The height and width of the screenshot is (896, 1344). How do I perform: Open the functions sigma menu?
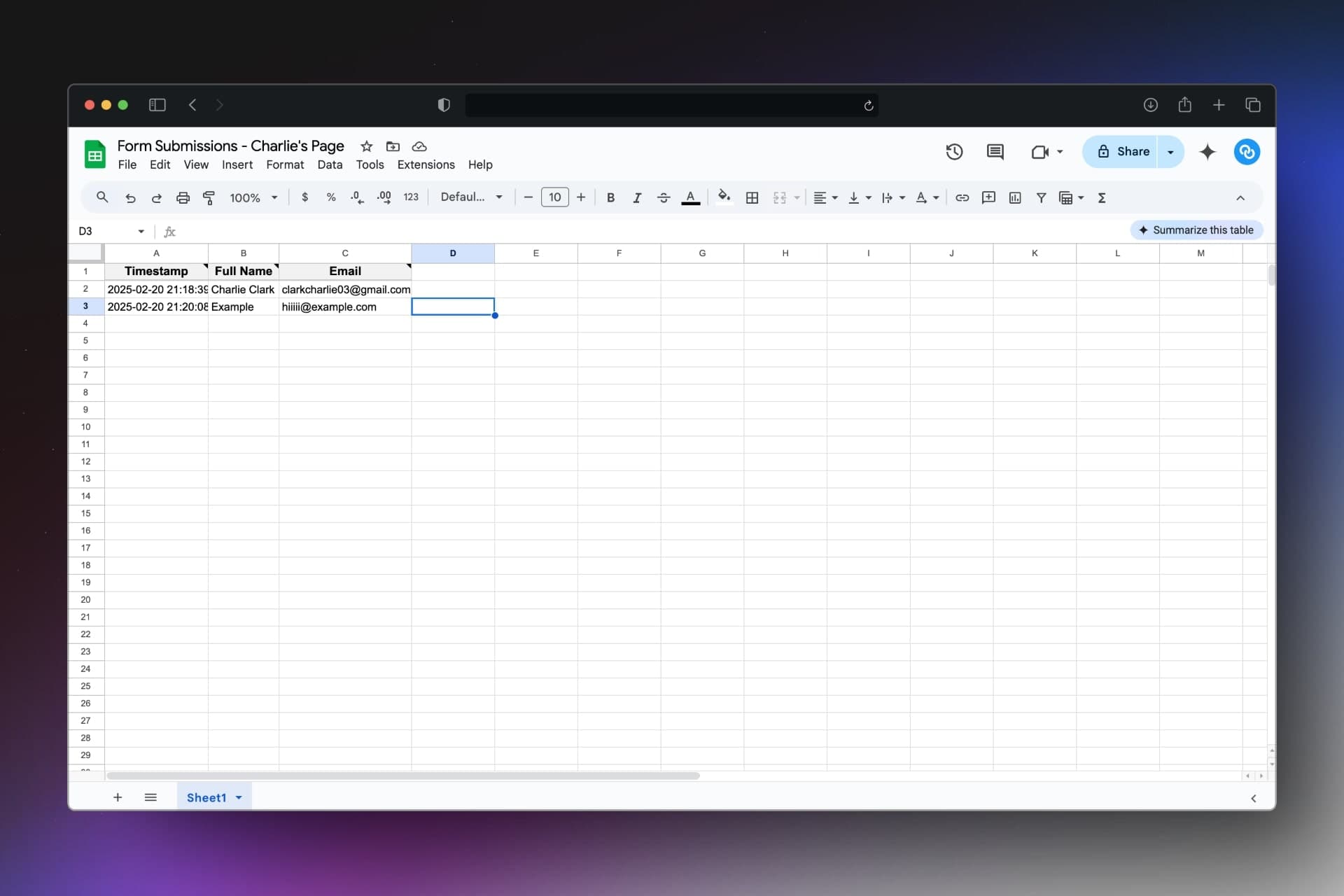coord(1102,198)
